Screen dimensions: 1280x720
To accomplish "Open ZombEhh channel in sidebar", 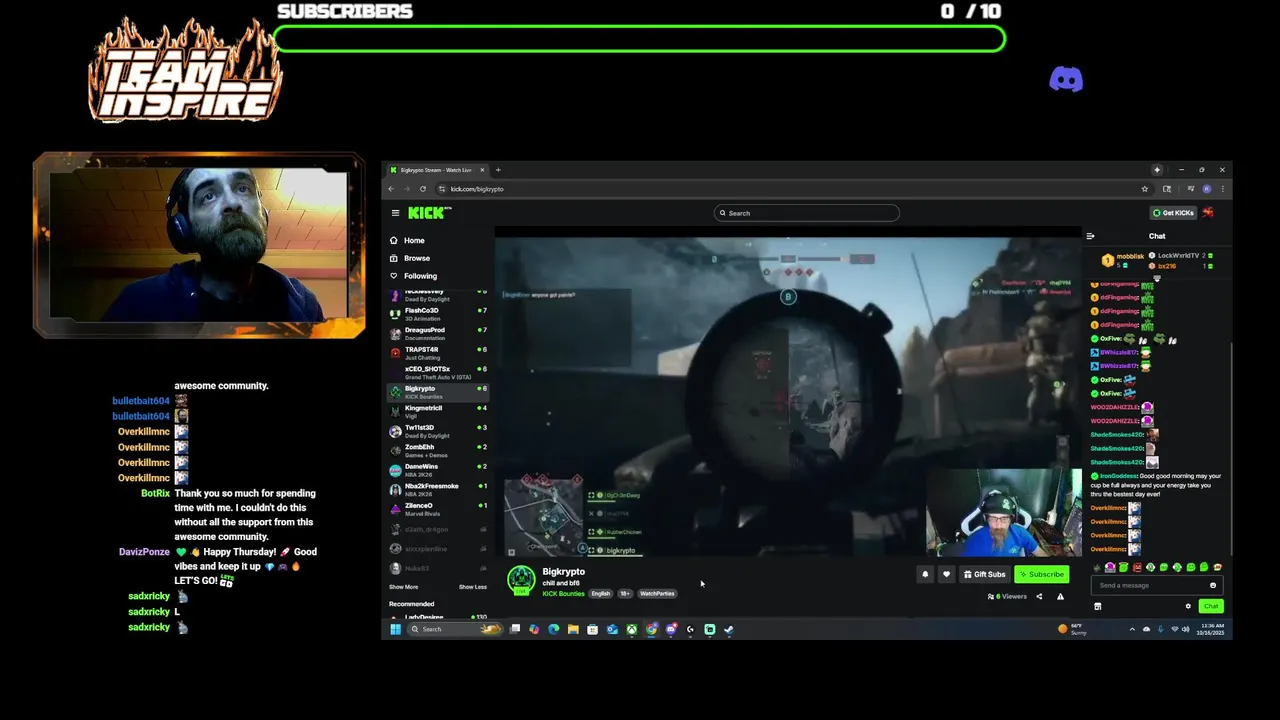I will click(x=437, y=450).
